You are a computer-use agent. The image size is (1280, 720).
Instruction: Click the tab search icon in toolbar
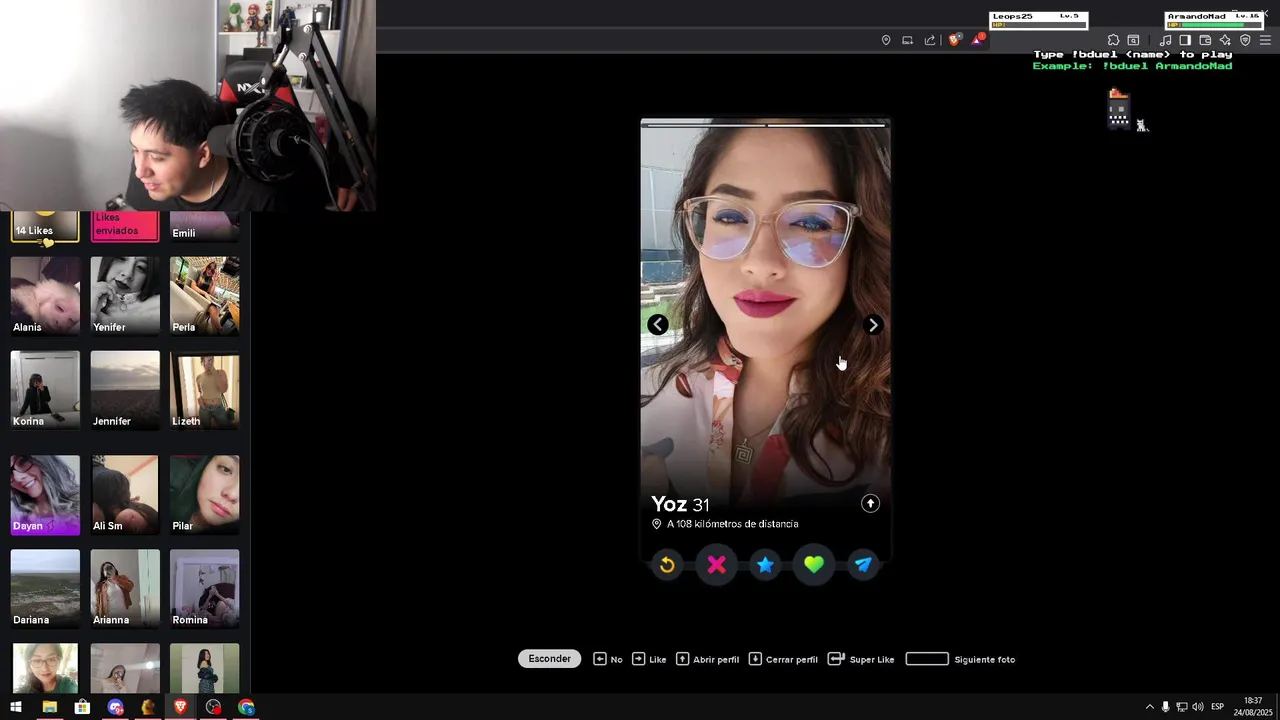click(1134, 40)
